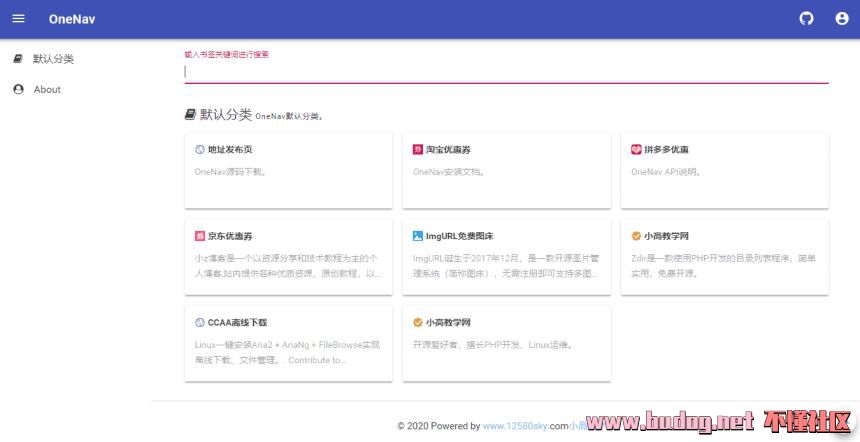Click the book icon in 默认分类 heading
Screen dimensions: 860x442
pyautogui.click(x=190, y=115)
